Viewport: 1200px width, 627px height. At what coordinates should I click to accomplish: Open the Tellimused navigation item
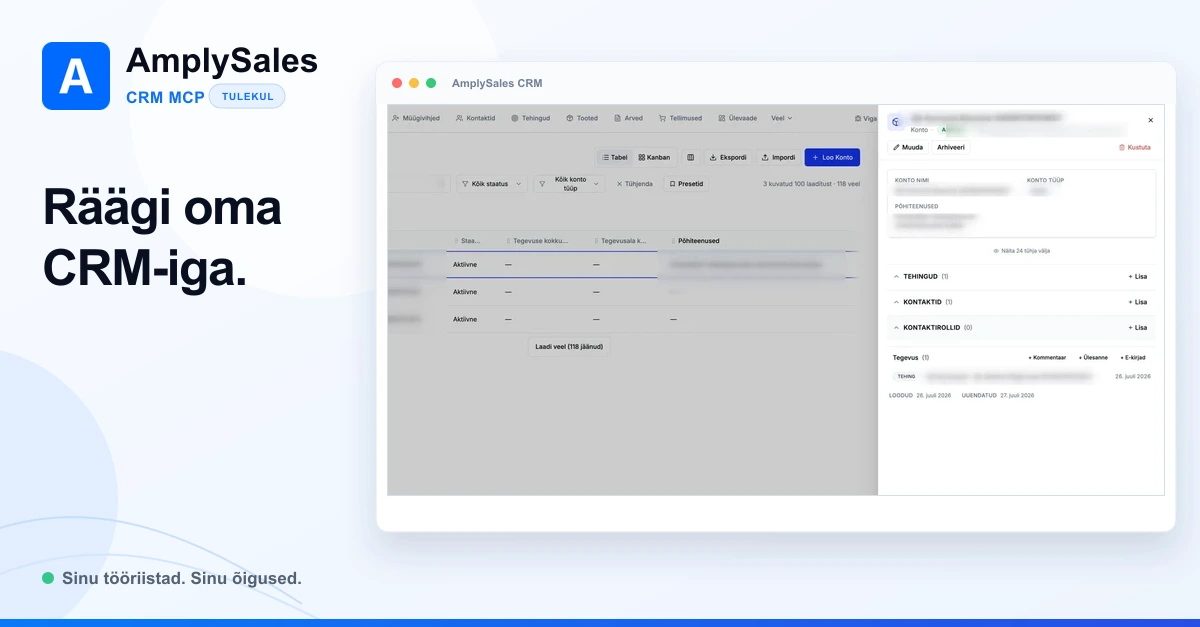[x=680, y=118]
